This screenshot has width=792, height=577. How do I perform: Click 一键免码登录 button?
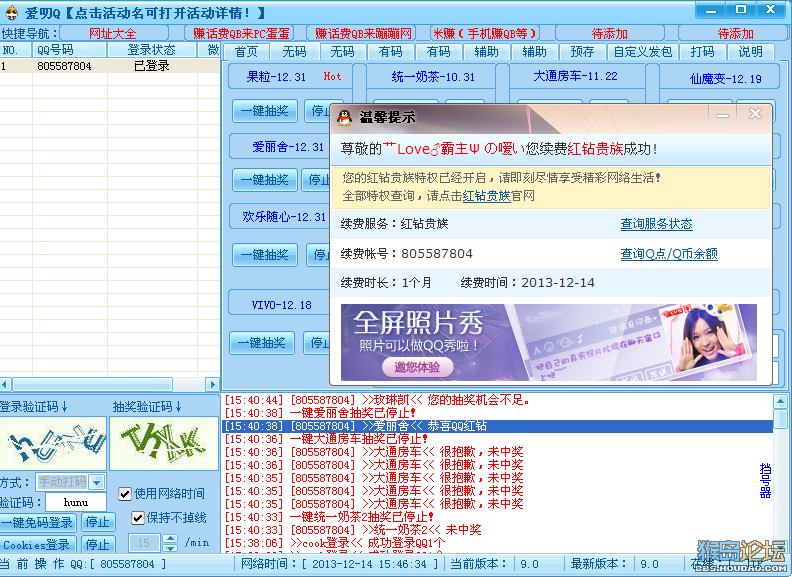tap(37, 522)
